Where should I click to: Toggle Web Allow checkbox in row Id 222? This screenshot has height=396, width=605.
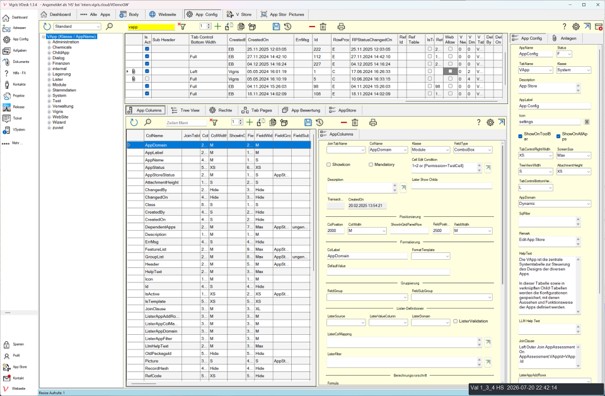(x=450, y=49)
